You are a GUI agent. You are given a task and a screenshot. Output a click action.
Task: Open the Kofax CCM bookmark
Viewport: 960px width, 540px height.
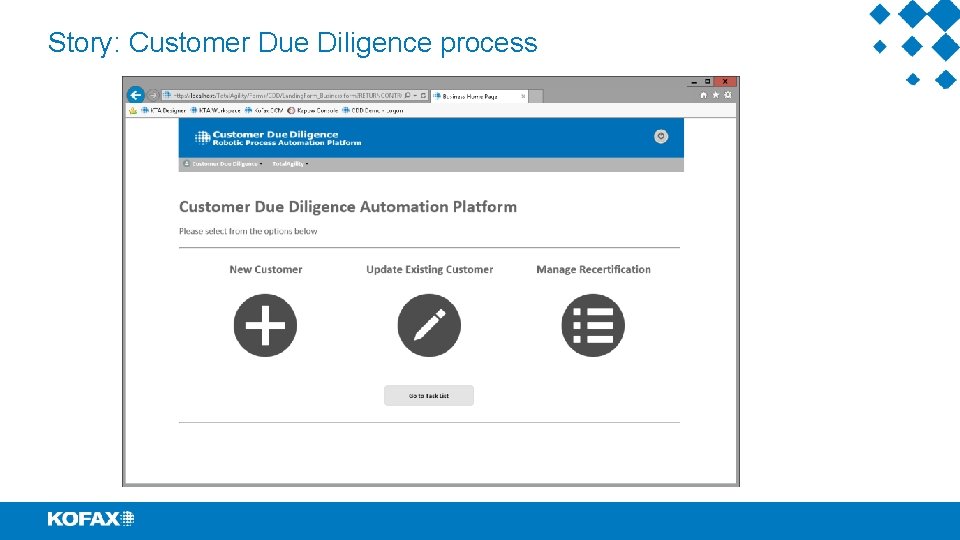pos(264,111)
